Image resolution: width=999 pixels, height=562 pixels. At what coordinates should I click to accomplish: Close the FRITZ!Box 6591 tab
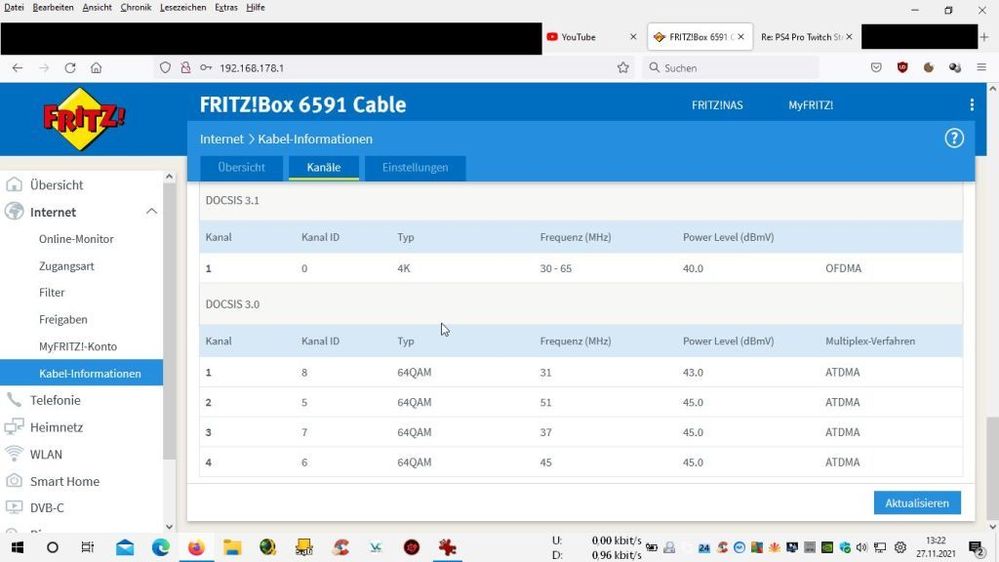tap(740, 37)
